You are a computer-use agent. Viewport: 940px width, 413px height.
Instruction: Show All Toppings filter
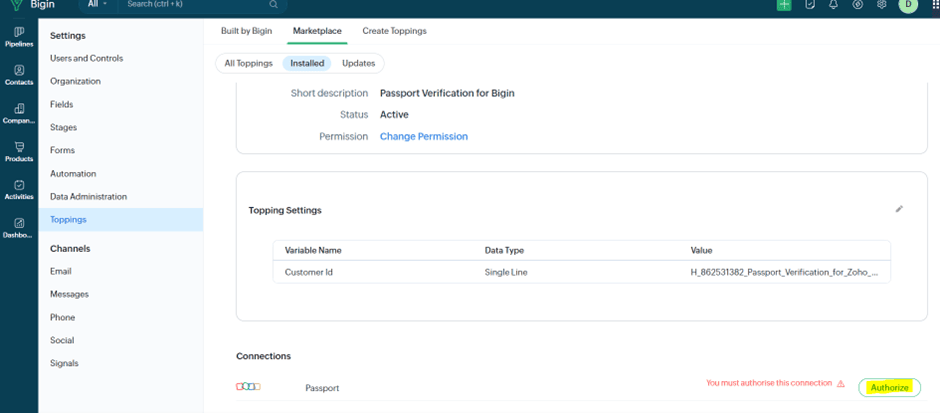(x=249, y=63)
